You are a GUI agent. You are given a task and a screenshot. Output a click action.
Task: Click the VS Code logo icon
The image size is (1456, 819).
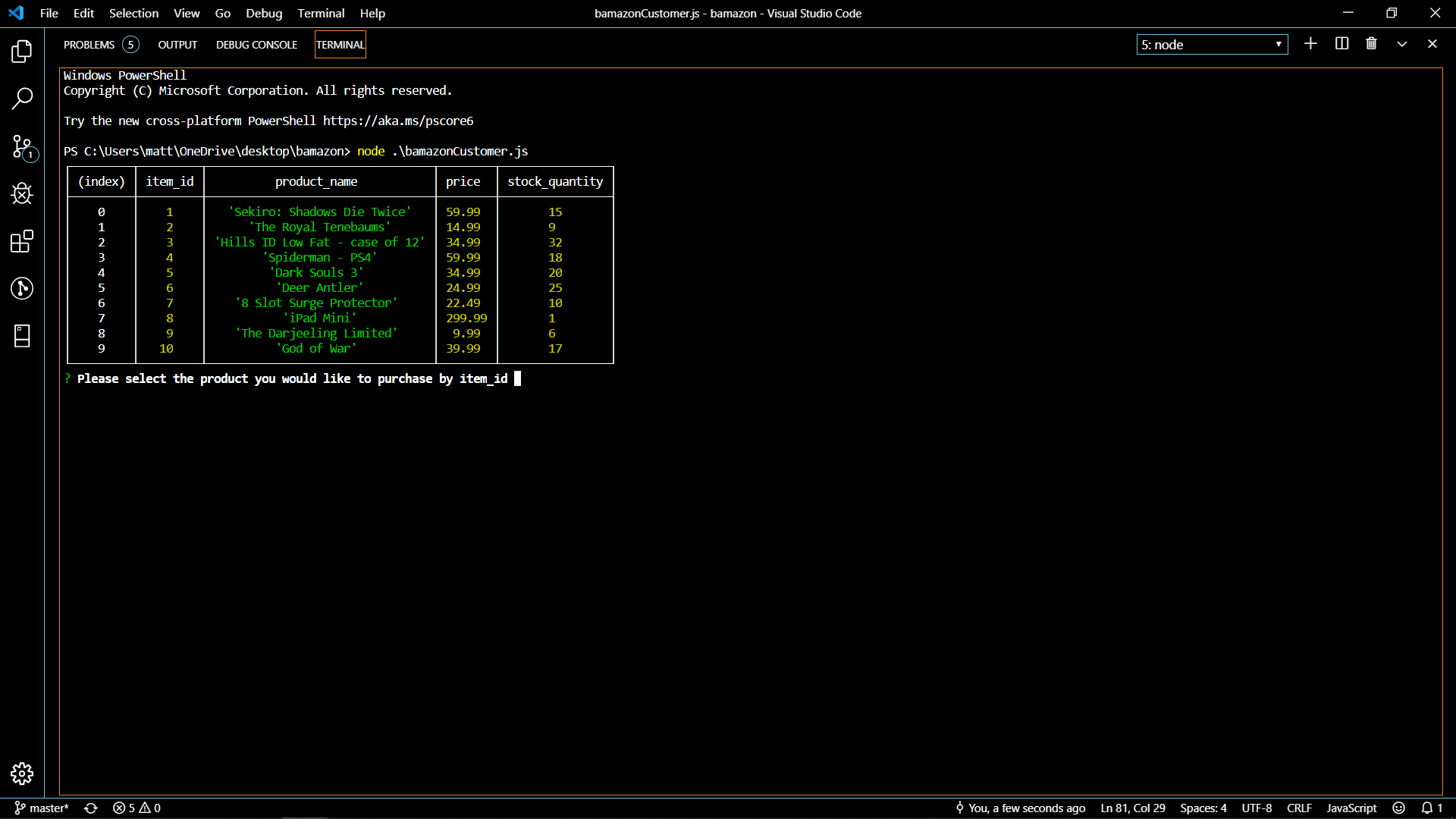coord(16,13)
